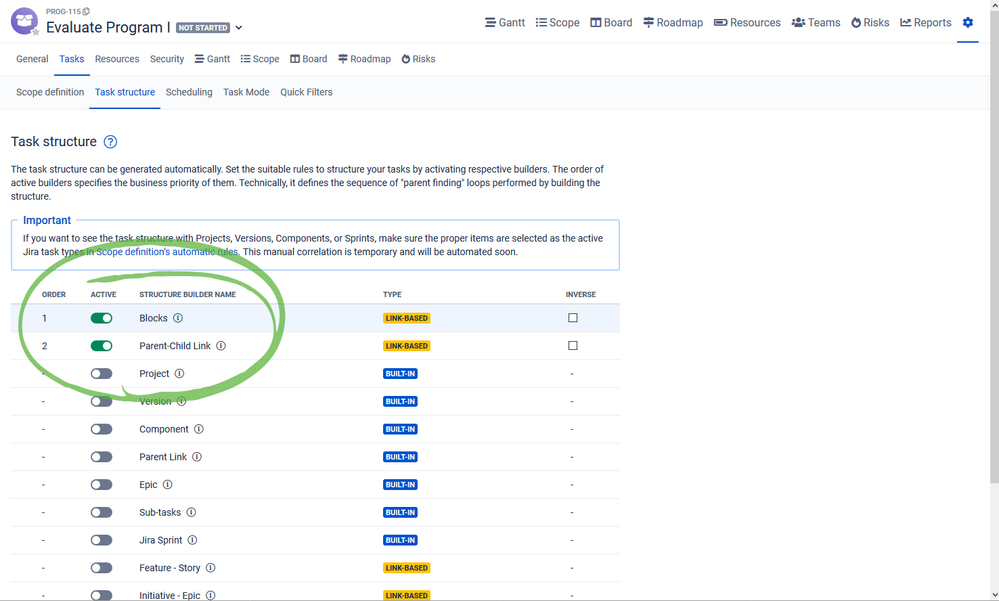999x601 pixels.
Task: Click the vertical page scrollbar
Action: click(994, 242)
